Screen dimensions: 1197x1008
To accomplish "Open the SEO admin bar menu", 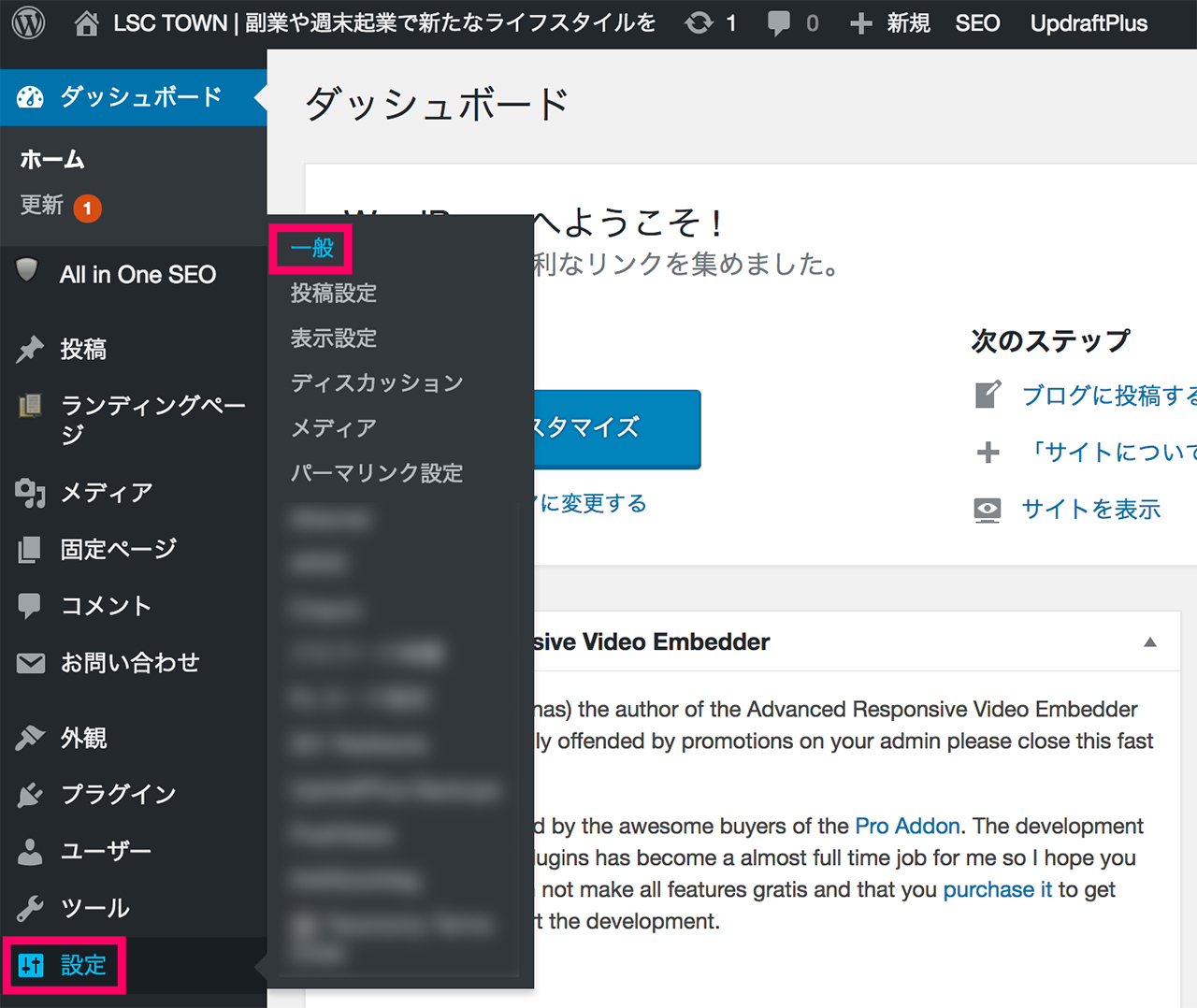I will pyautogui.click(x=977, y=23).
